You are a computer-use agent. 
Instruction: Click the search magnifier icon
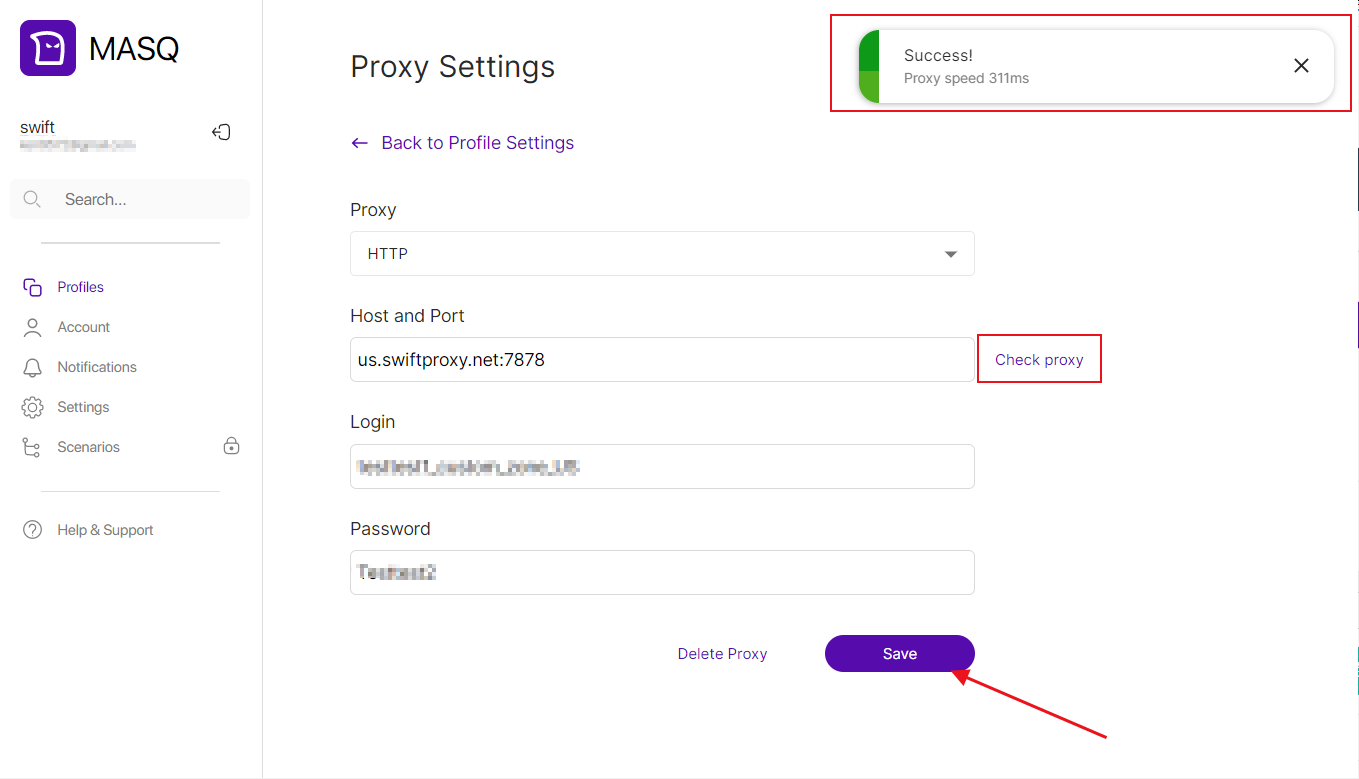[32, 199]
